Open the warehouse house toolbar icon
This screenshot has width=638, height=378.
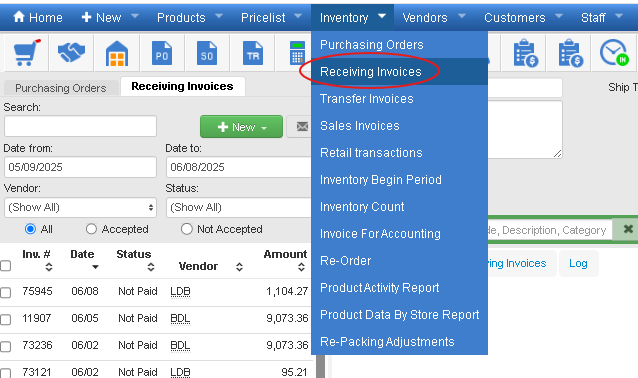(x=117, y=53)
